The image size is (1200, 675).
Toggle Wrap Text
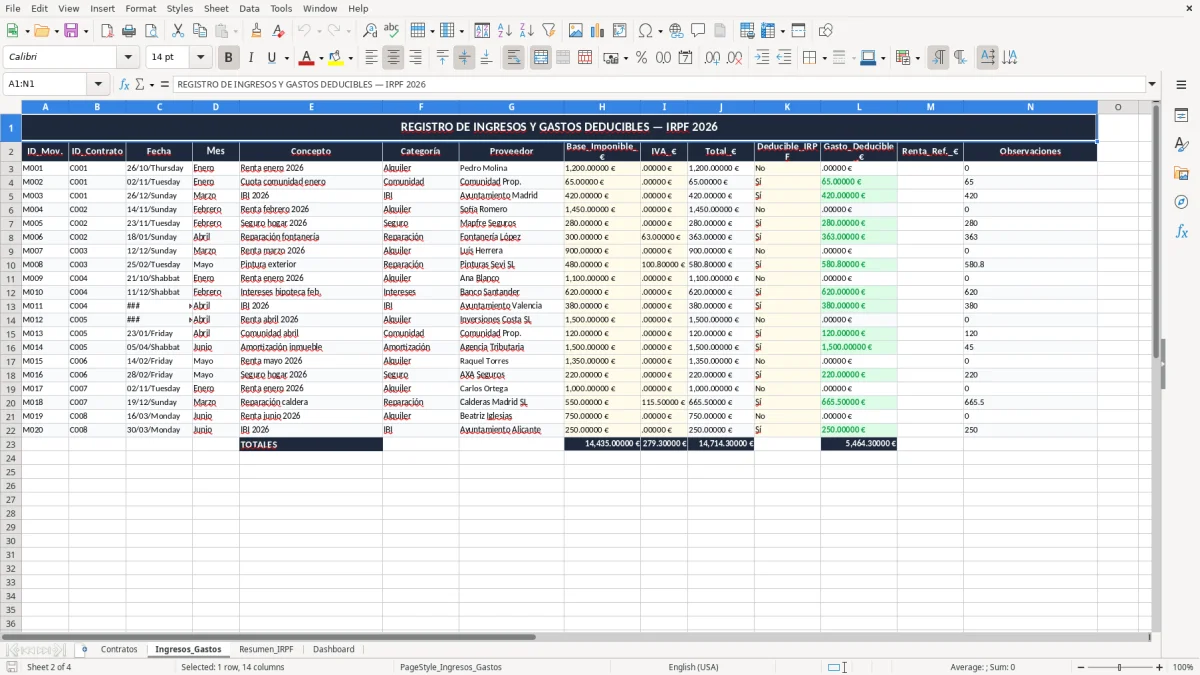coord(513,58)
